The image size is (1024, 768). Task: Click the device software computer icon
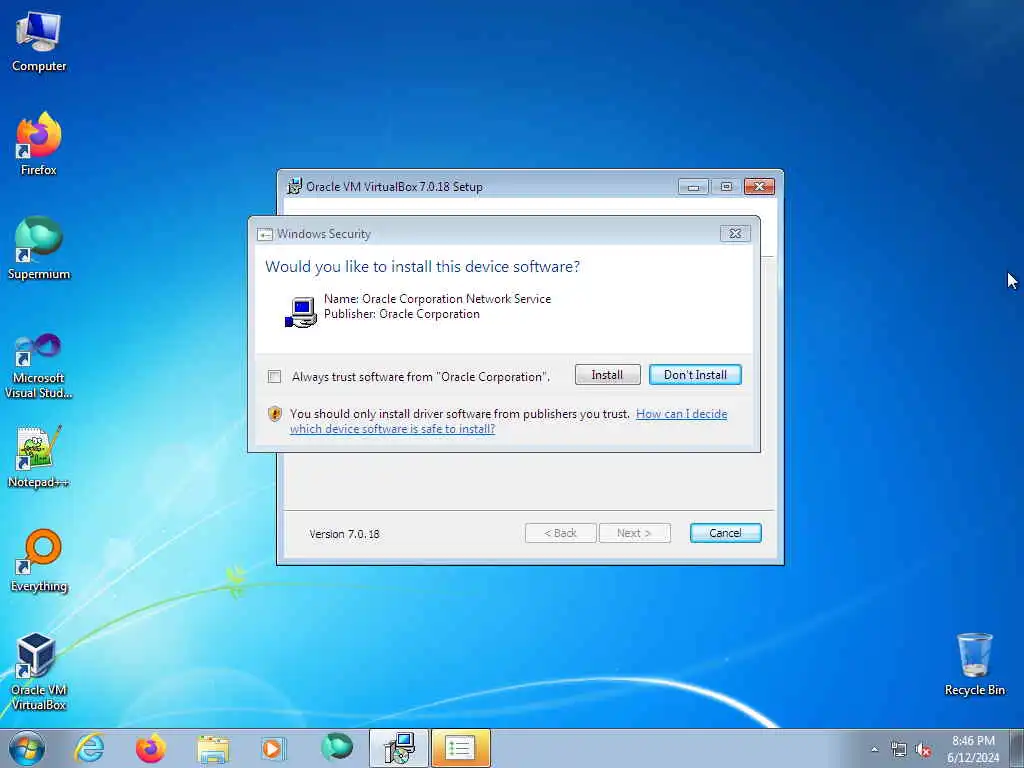301,312
